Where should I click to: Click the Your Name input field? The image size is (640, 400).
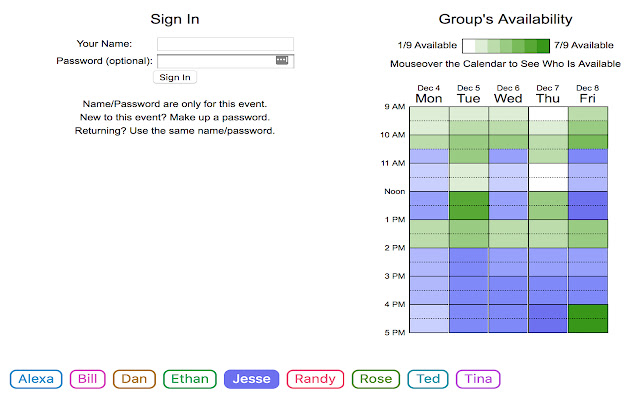click(225, 44)
